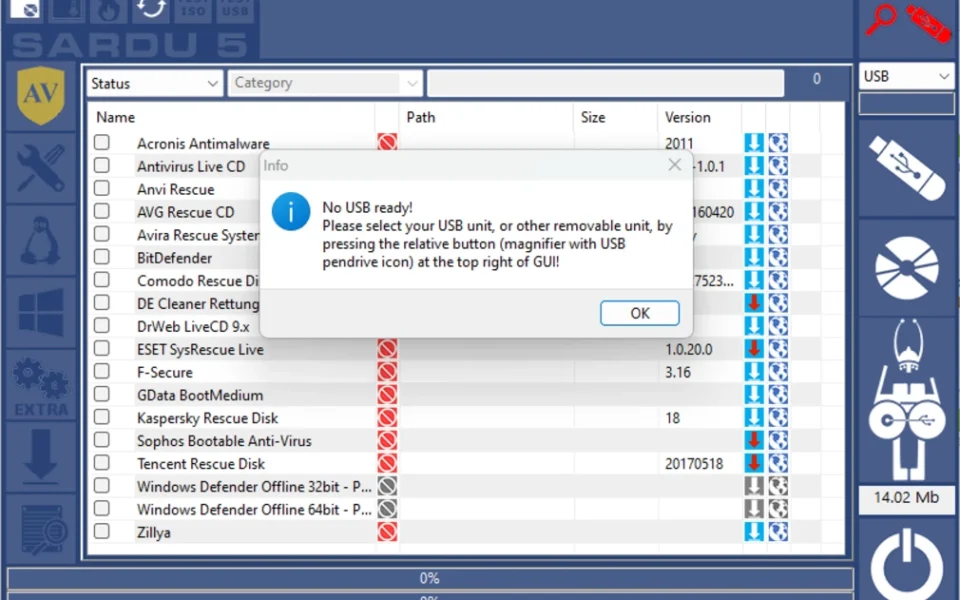960x600 pixels.
Task: Check the Tencent Rescue Disk checkbox
Action: [102, 463]
